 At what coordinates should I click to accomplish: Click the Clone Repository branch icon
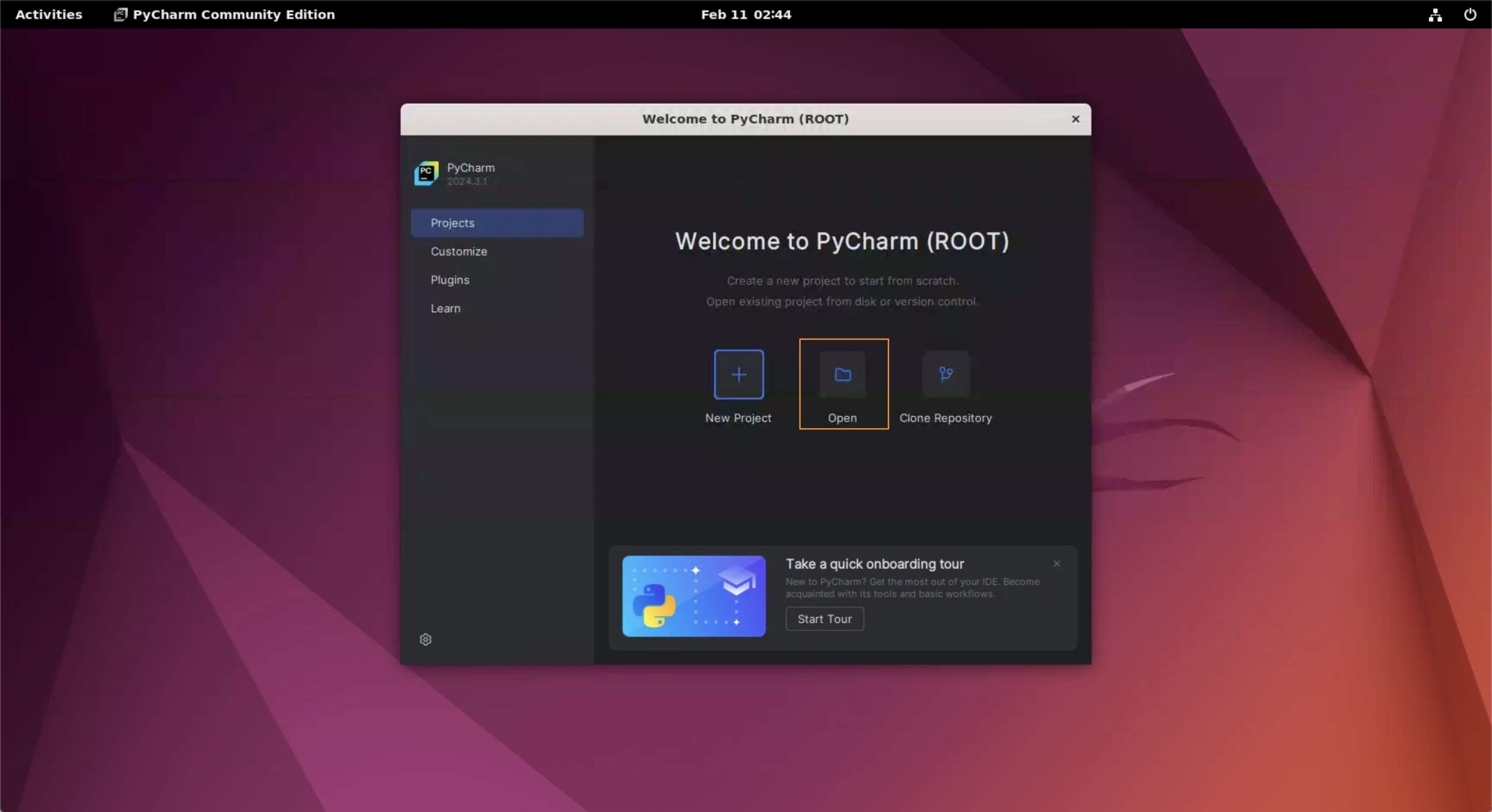(x=946, y=375)
